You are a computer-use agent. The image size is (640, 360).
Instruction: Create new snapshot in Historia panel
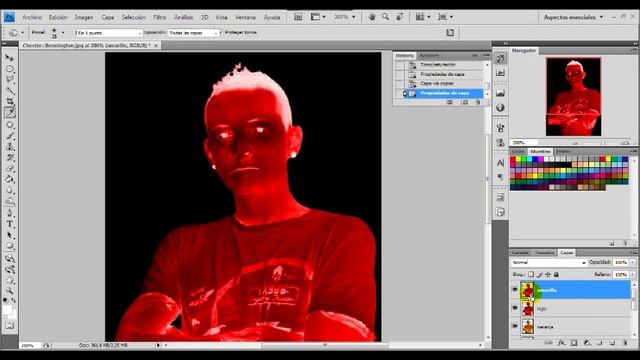point(464,102)
